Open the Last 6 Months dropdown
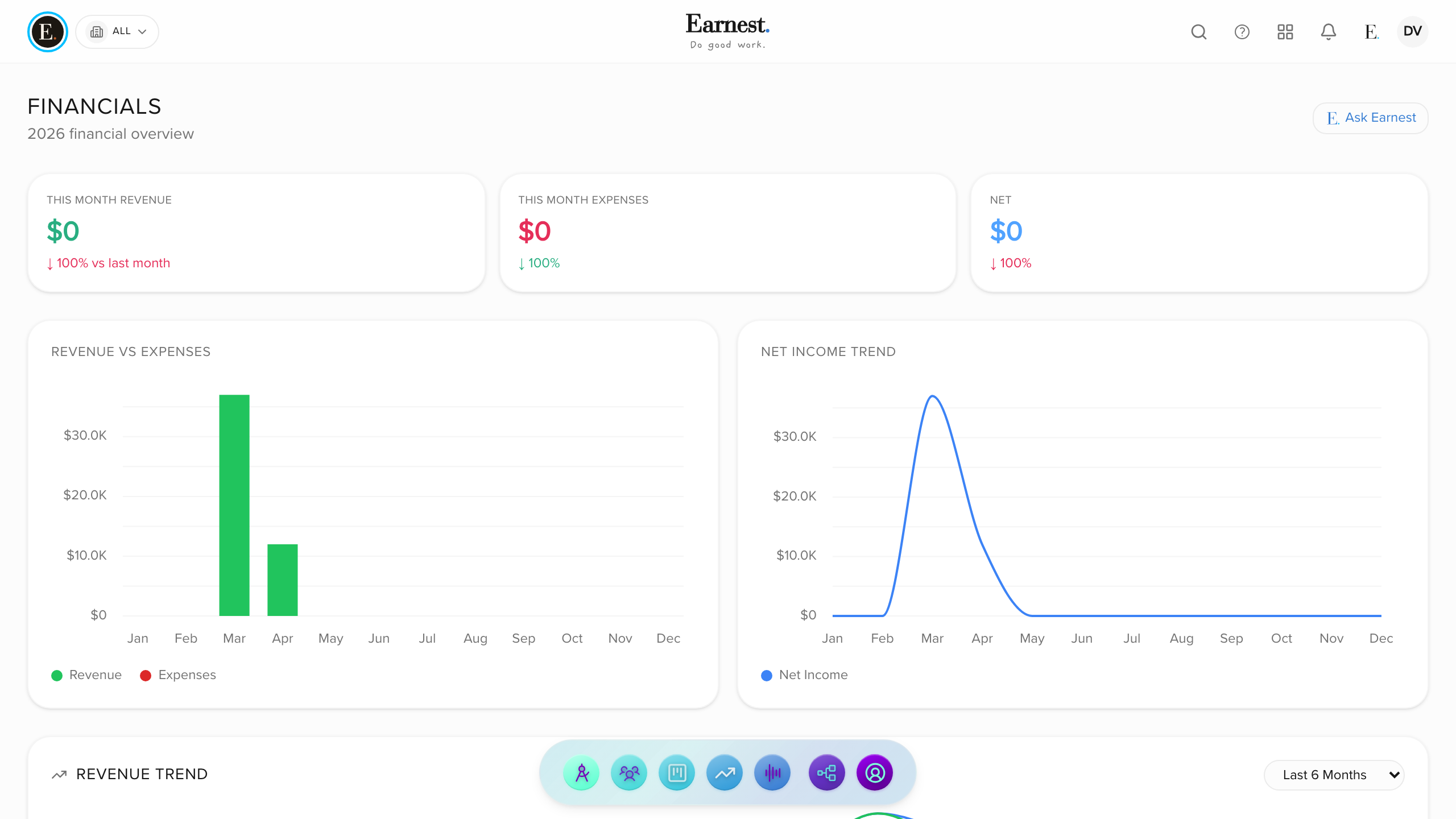 pos(1334,775)
